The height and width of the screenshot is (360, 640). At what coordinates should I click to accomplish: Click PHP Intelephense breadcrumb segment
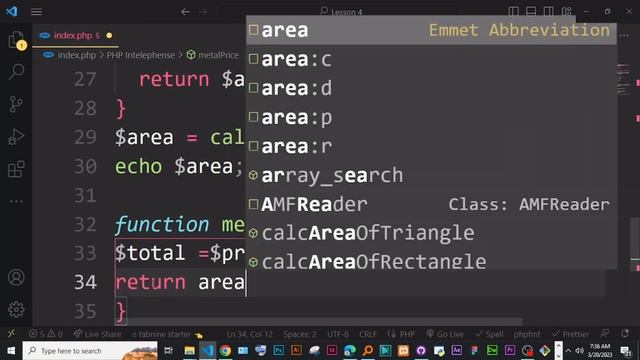(x=140, y=55)
